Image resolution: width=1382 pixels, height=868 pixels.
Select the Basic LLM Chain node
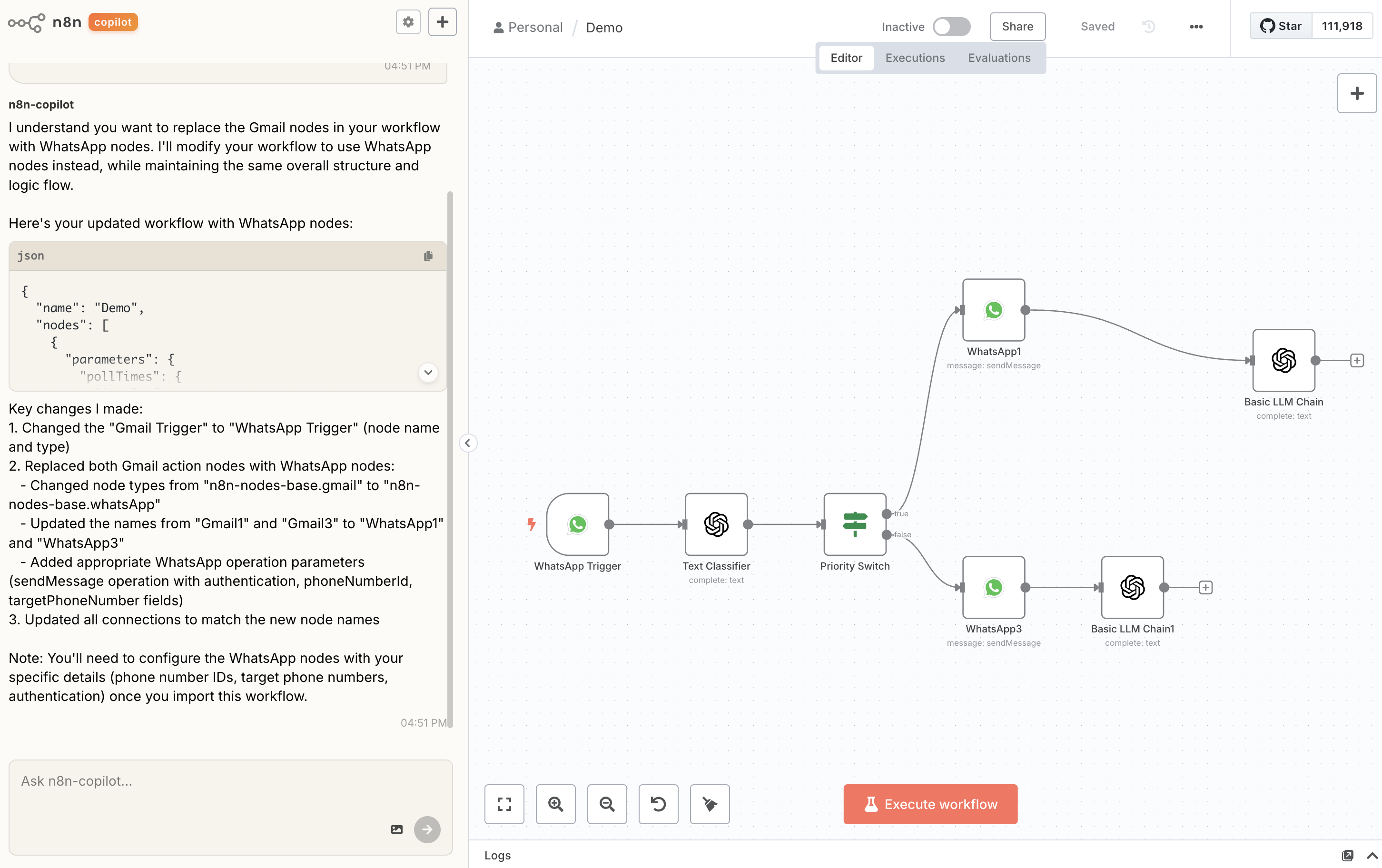click(1284, 361)
